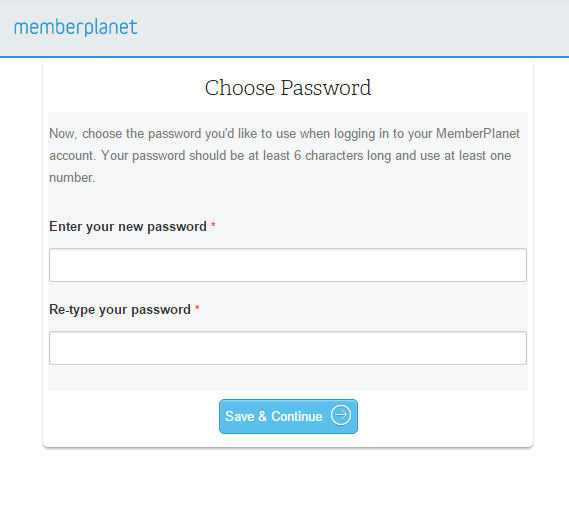Click the memberplanet logo

tap(75, 27)
